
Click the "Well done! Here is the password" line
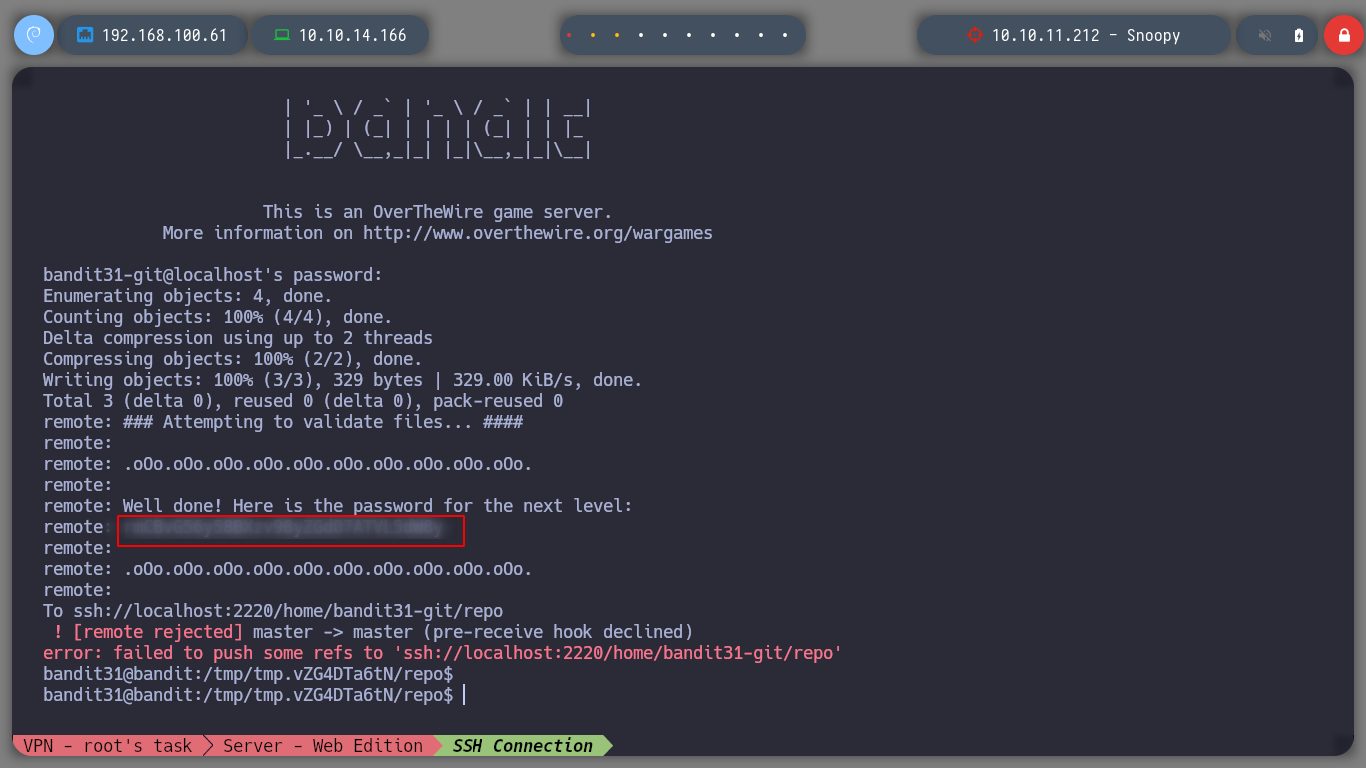[x=338, y=506]
